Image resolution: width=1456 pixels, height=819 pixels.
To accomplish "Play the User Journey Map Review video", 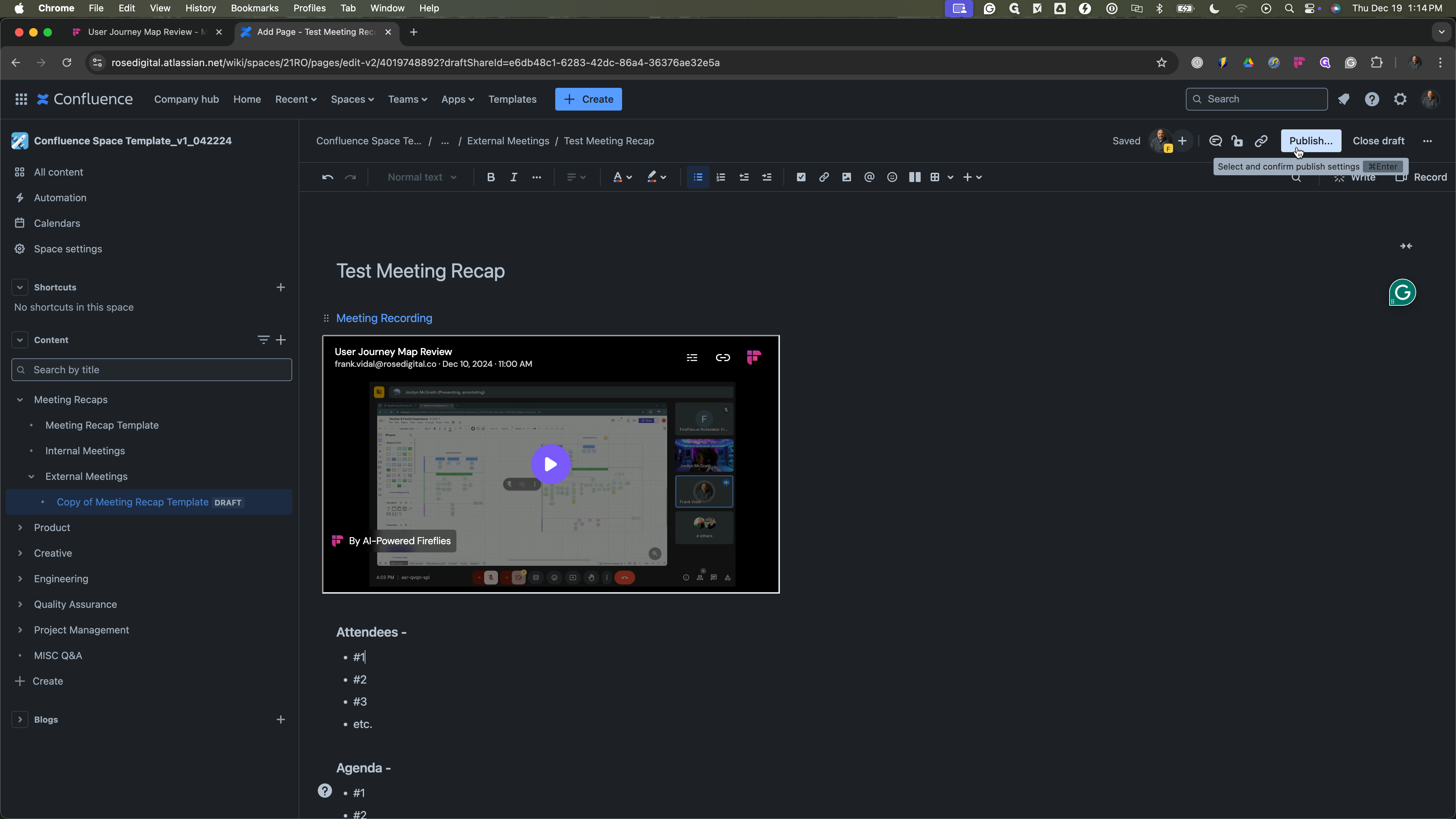I will (551, 464).
